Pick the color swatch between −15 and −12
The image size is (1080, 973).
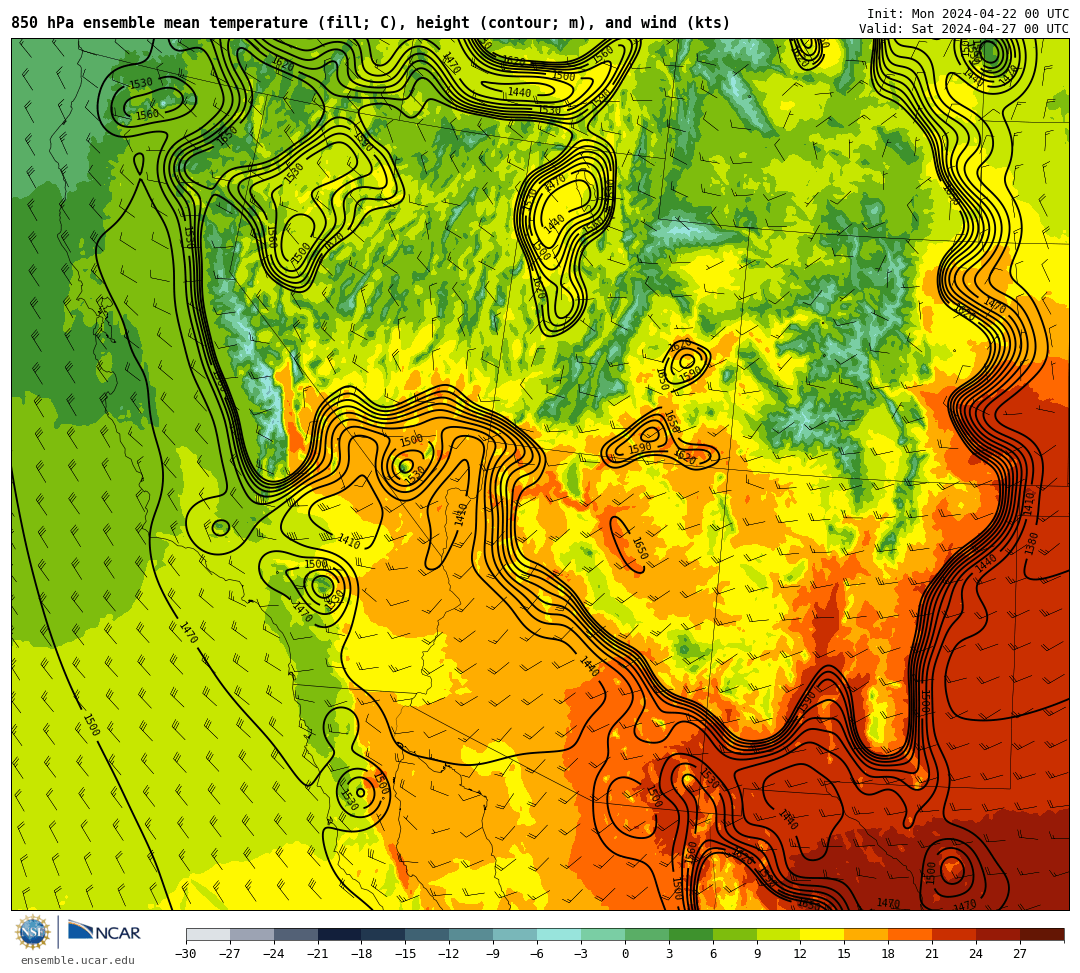pos(428,934)
